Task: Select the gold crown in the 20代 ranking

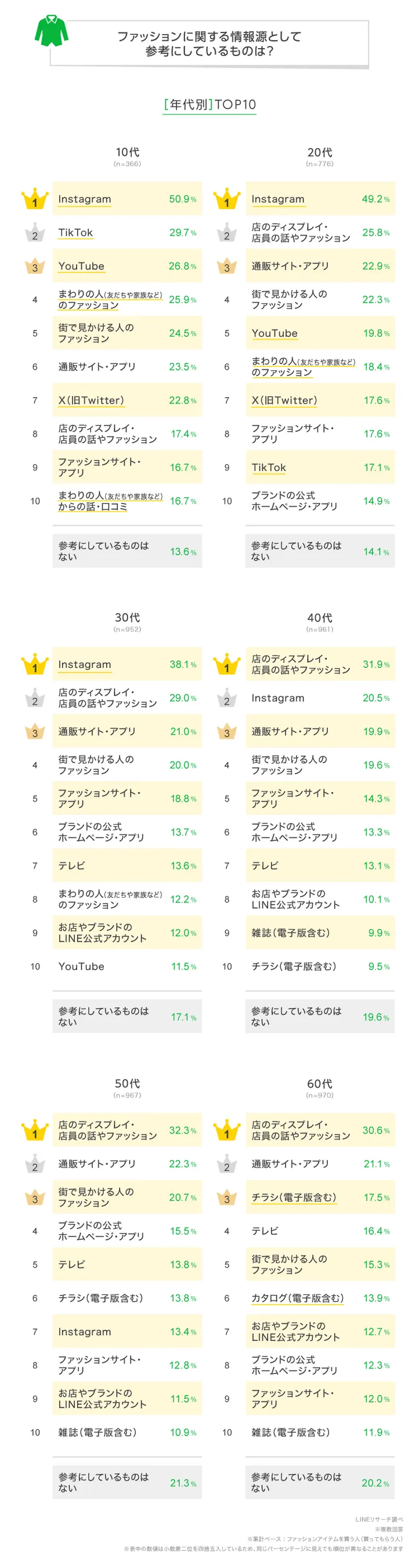Action: (227, 200)
